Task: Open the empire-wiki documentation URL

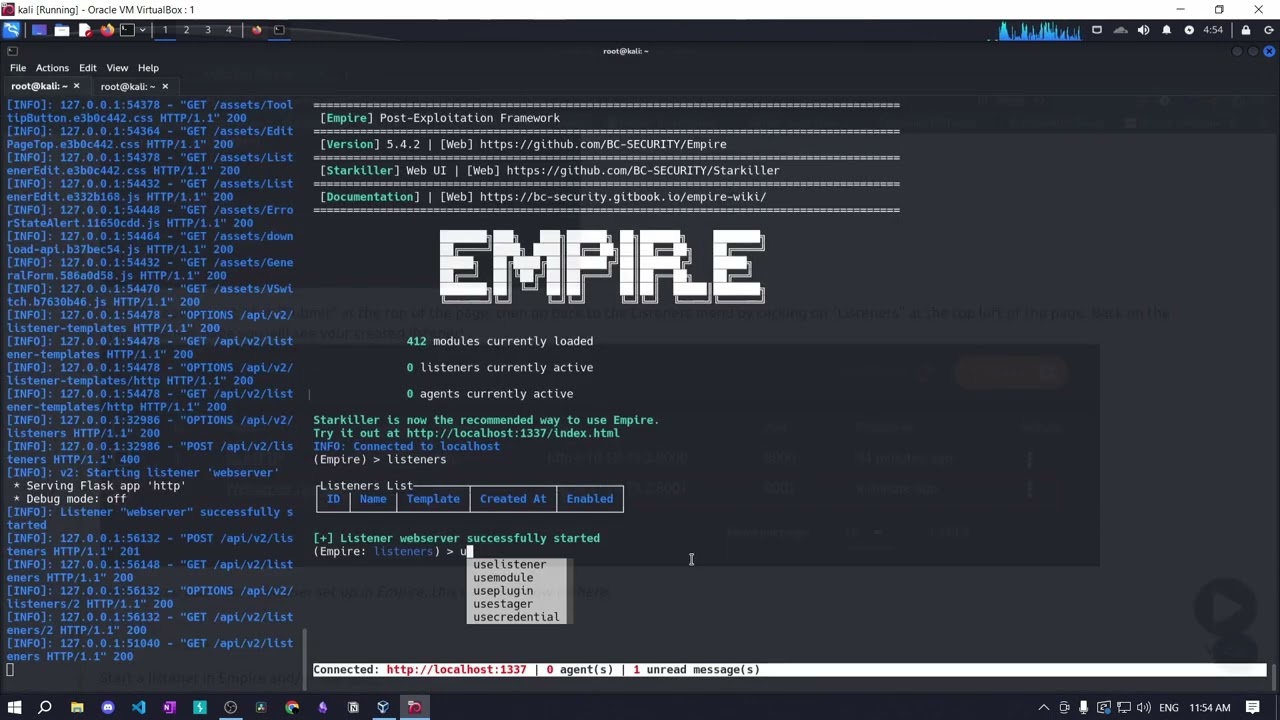Action: tap(623, 196)
